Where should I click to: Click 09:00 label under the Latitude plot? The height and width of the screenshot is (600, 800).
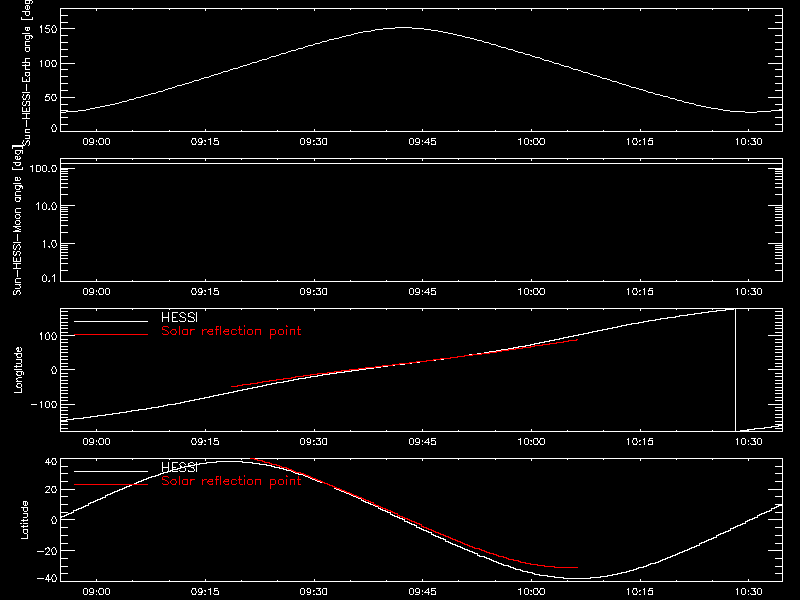point(96,591)
